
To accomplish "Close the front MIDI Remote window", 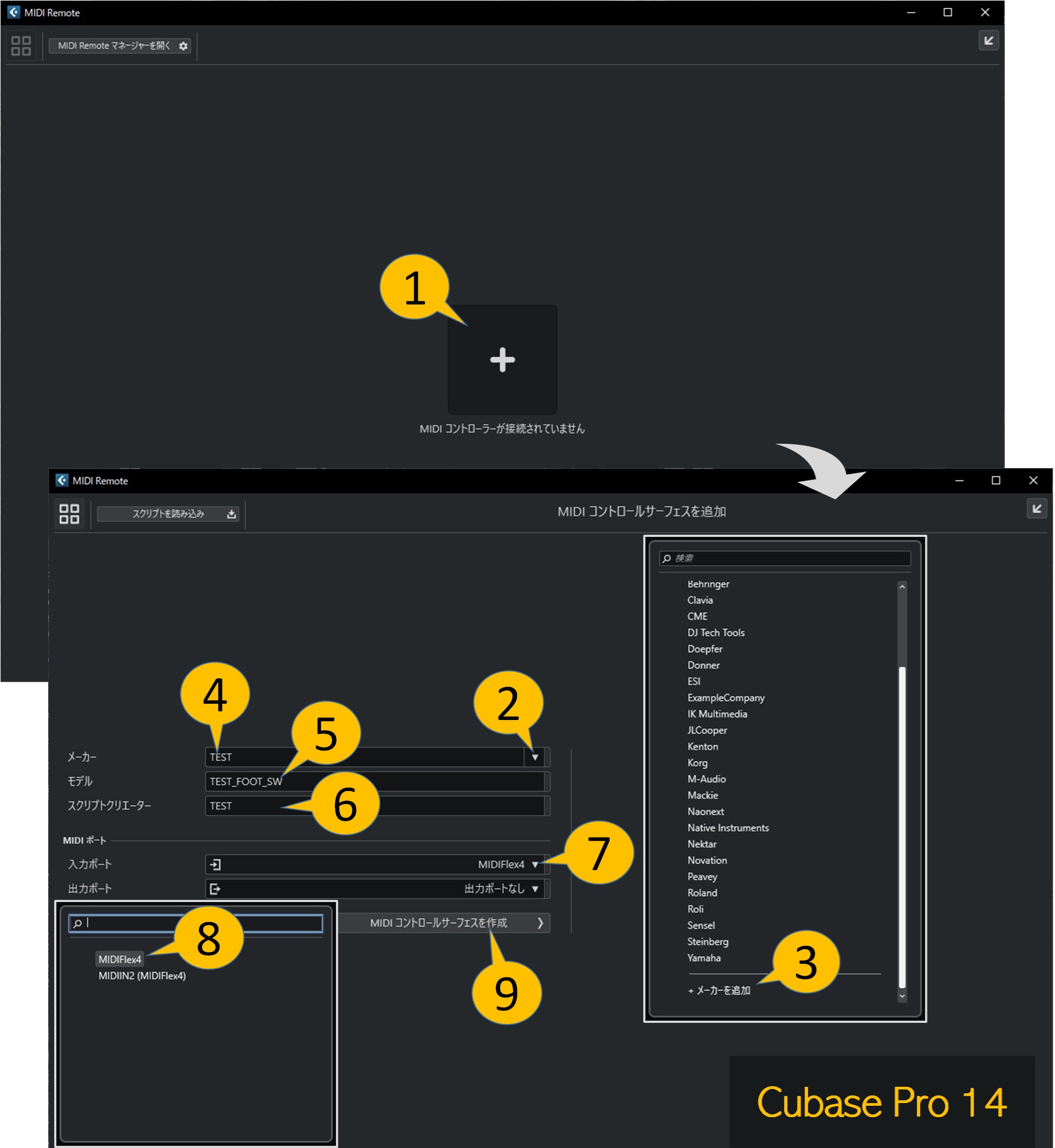I will point(1033,481).
